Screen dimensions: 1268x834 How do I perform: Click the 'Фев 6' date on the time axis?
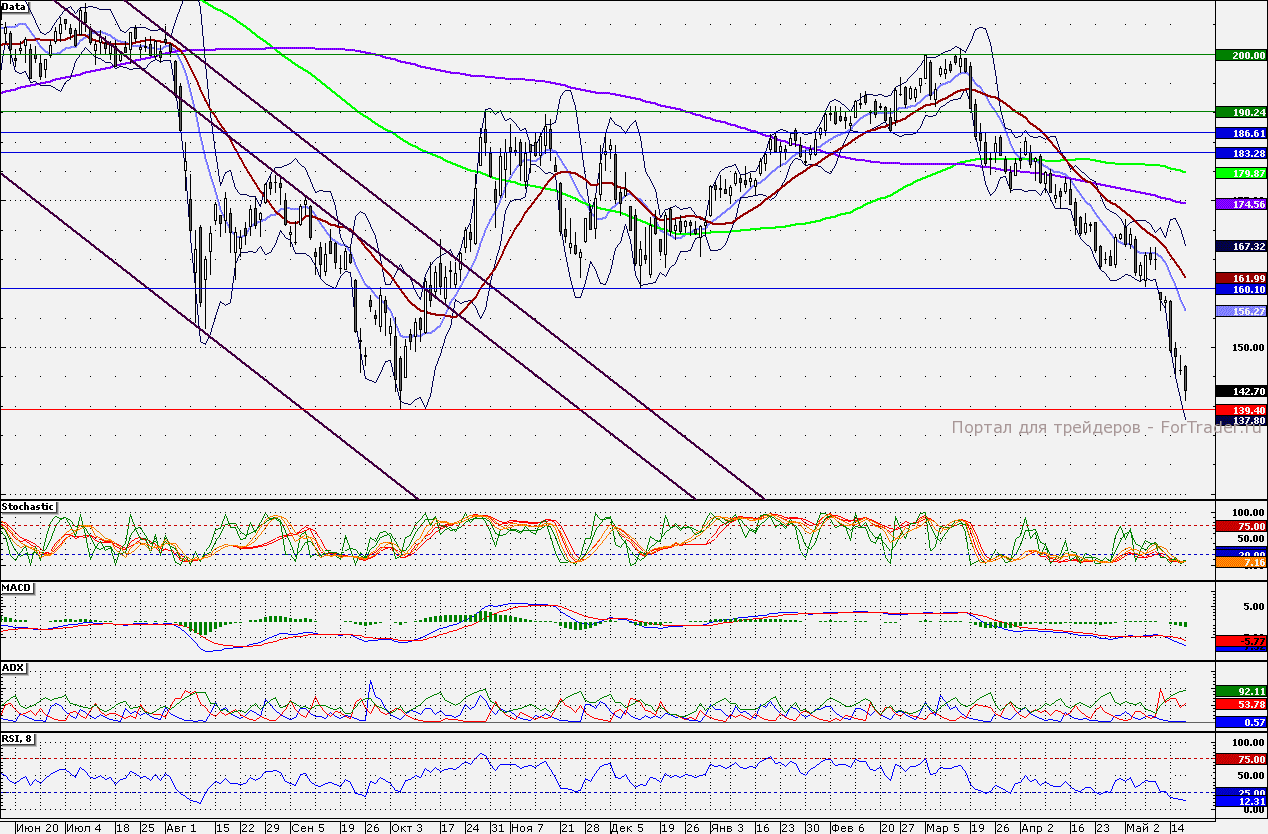tap(848, 828)
